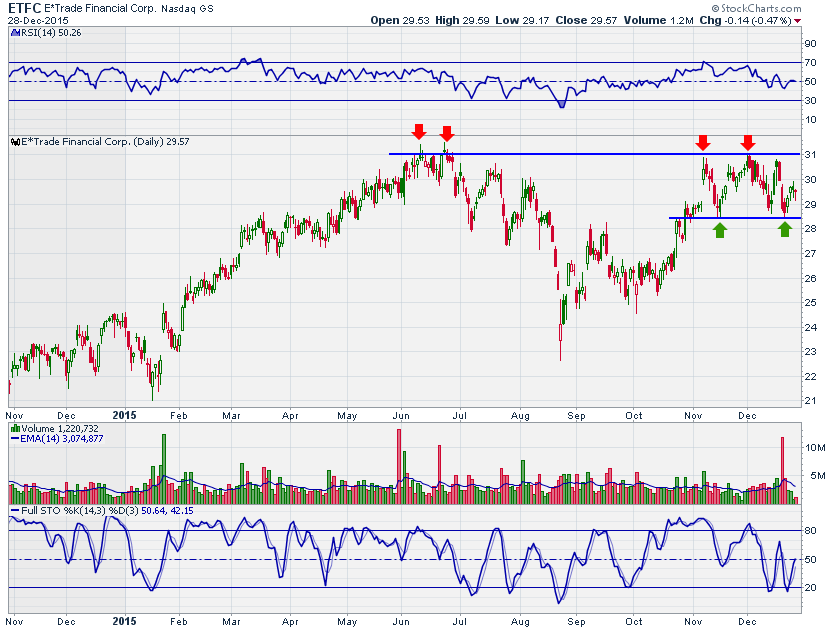Click the candlestick icon beside E*Trade Daily label

[x=15, y=142]
